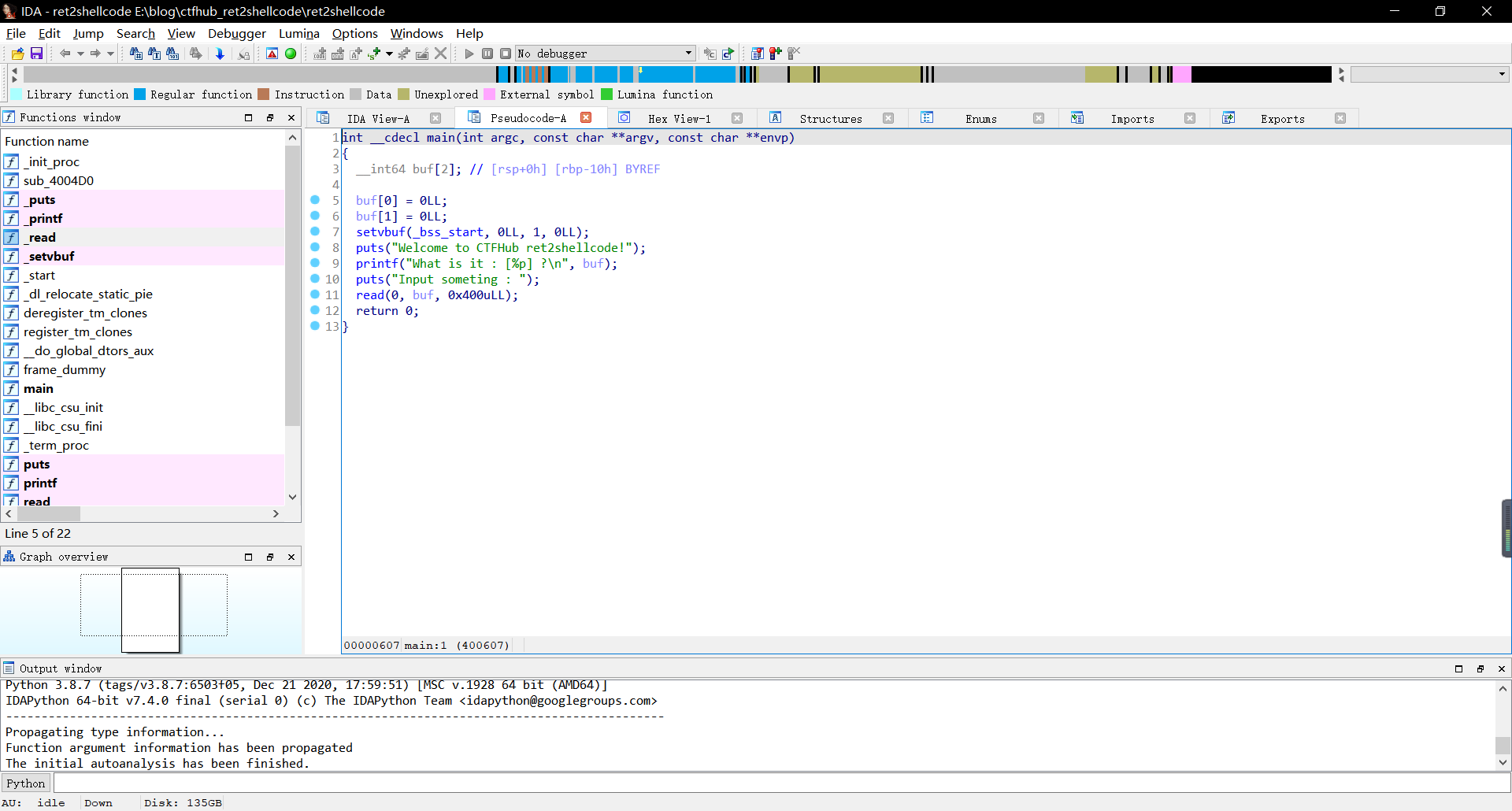Switch to the Hex View-1 tab
The height and width of the screenshot is (811, 1512).
click(x=679, y=118)
